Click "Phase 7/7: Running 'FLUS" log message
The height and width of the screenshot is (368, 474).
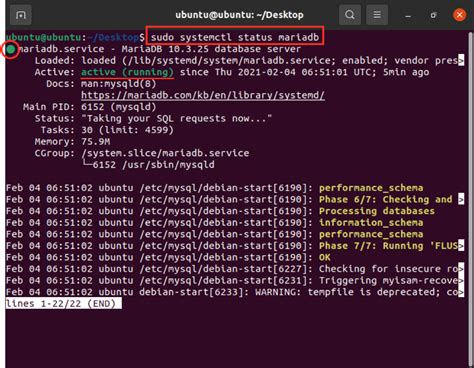[x=388, y=246]
